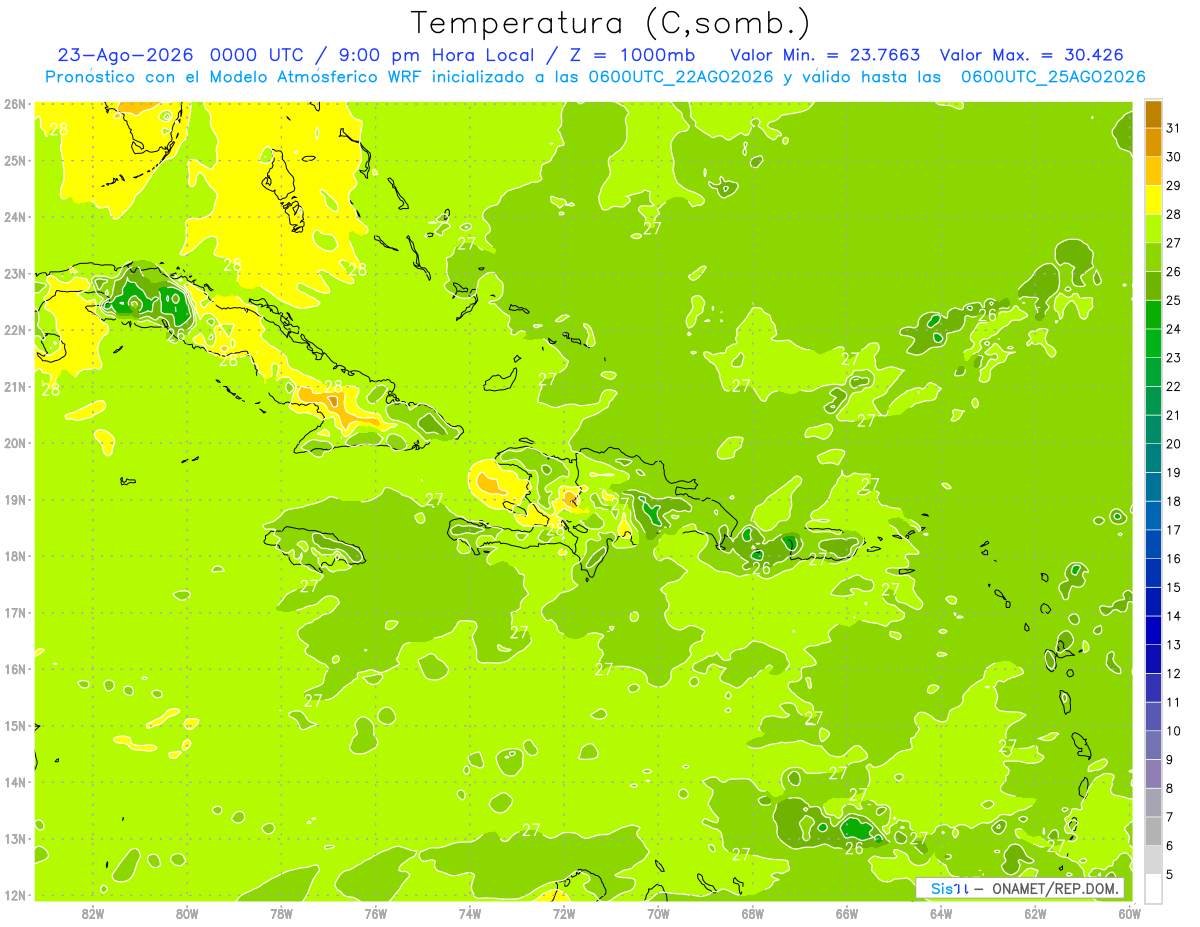Click the legend scale value '15'
1200x927 pixels.
pos(1174,587)
